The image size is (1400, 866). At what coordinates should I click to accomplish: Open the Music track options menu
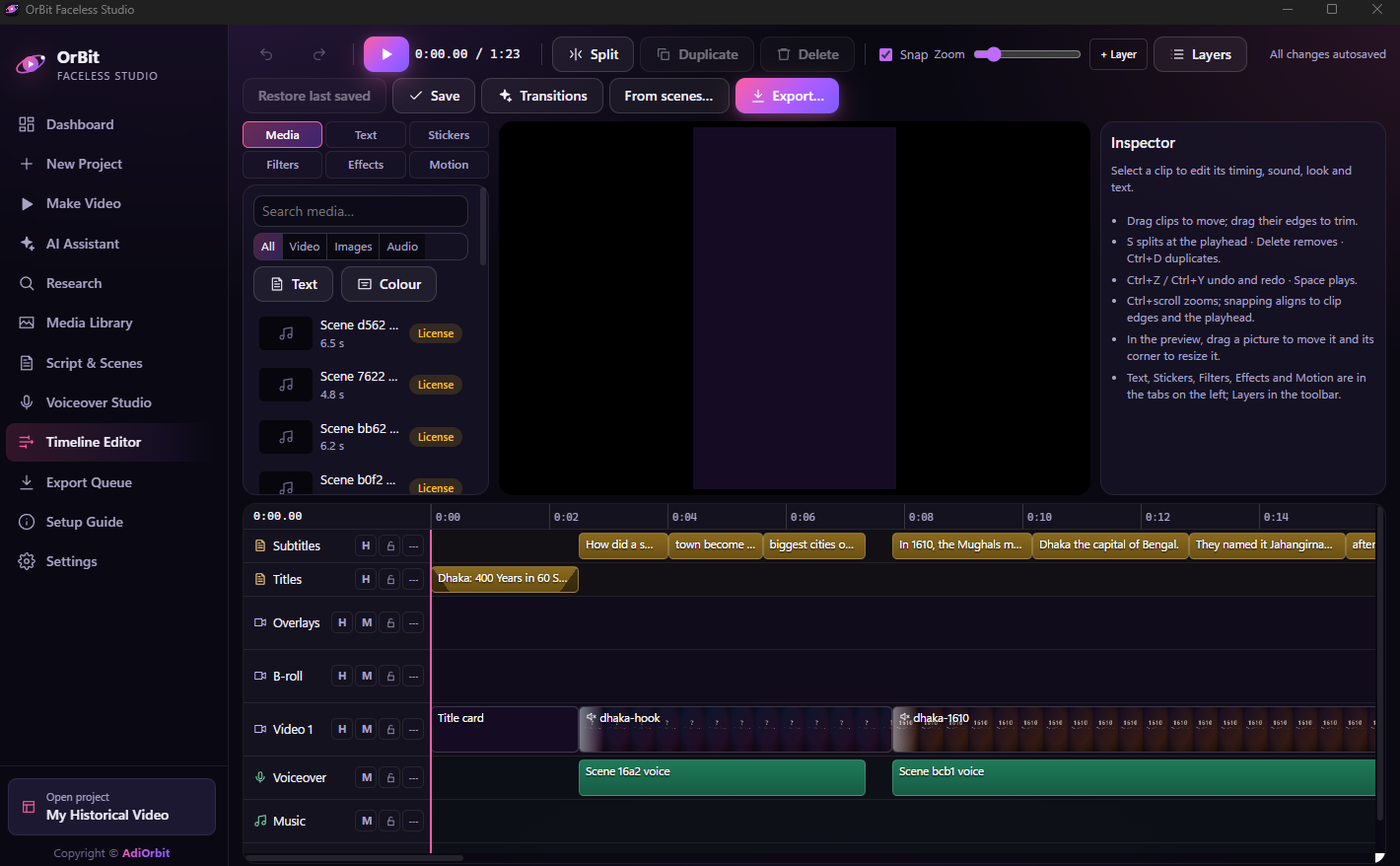tap(414, 821)
